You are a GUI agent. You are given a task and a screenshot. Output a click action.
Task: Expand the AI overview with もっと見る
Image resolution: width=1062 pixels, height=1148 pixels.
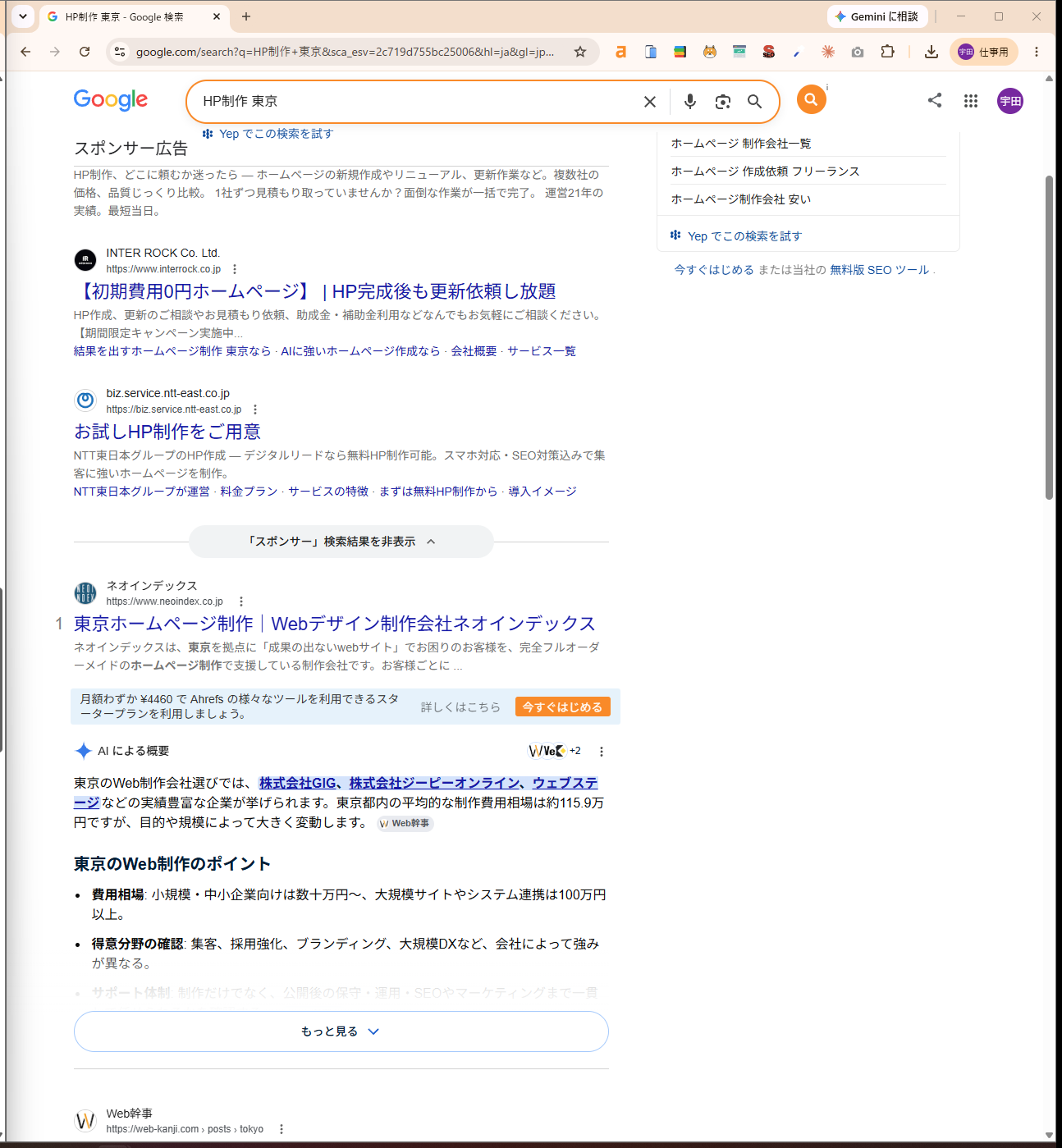[x=341, y=1031]
